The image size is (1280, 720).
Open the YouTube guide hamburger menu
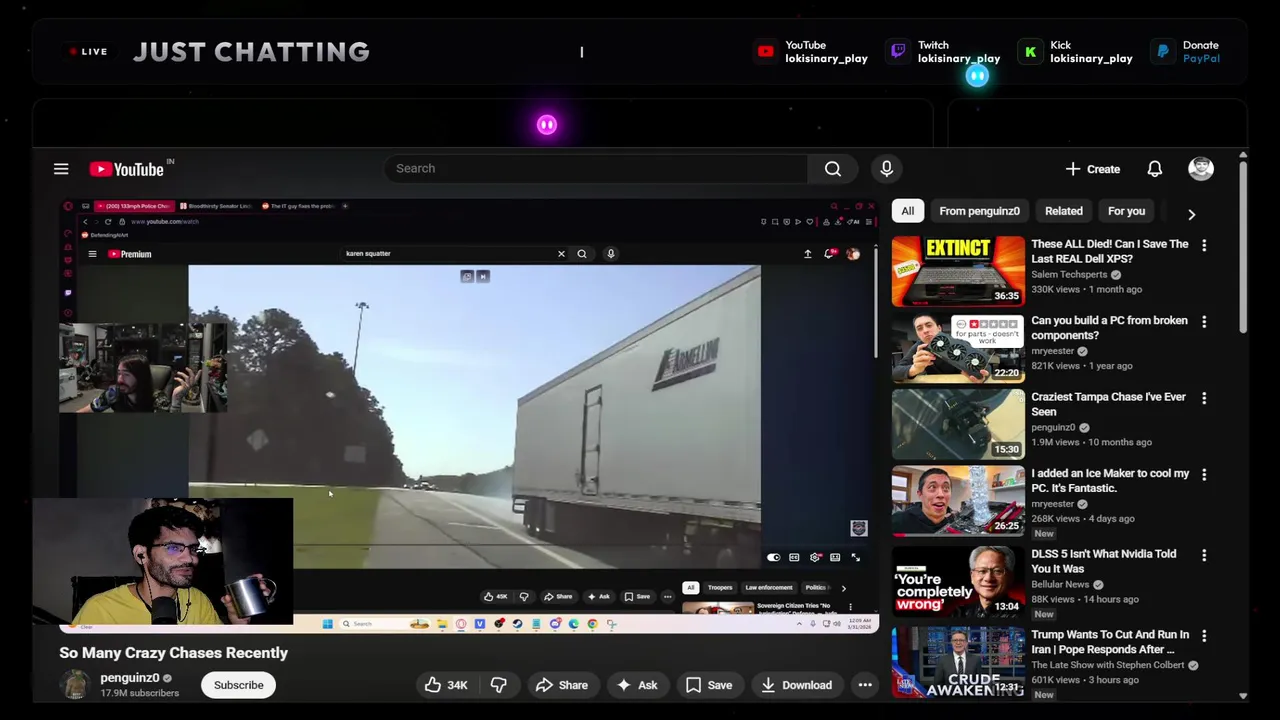coord(61,169)
